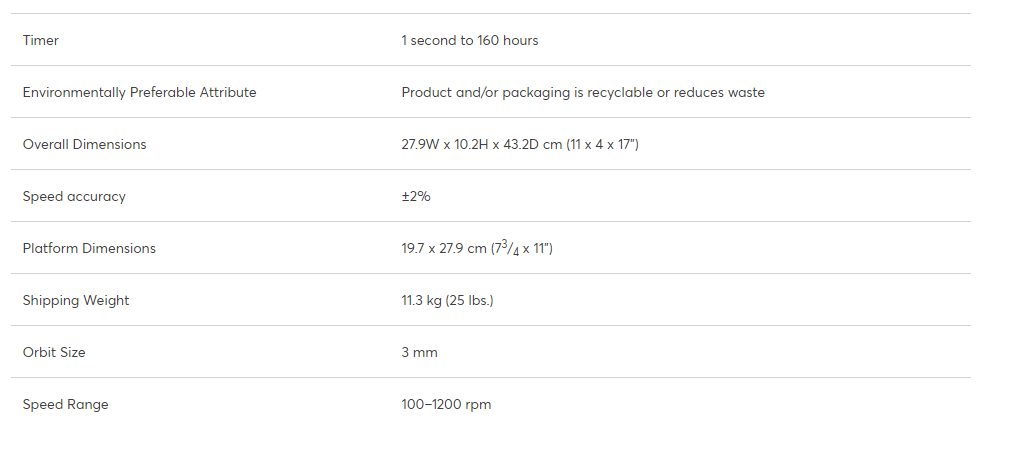The width and height of the screenshot is (1033, 452).
Task: Click the Timer specification label
Action: (x=40, y=40)
